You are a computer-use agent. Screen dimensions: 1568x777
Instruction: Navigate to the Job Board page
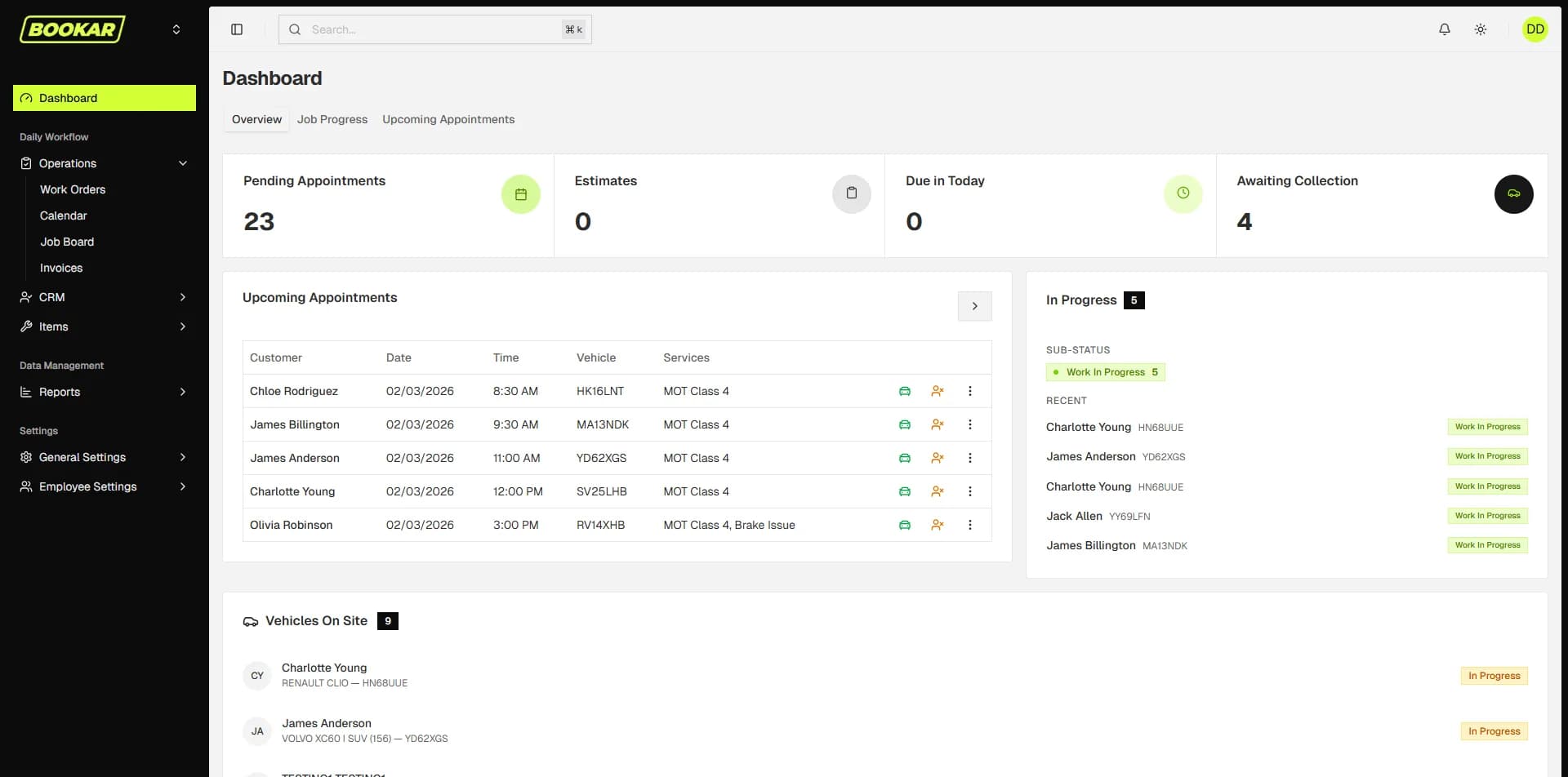point(67,242)
